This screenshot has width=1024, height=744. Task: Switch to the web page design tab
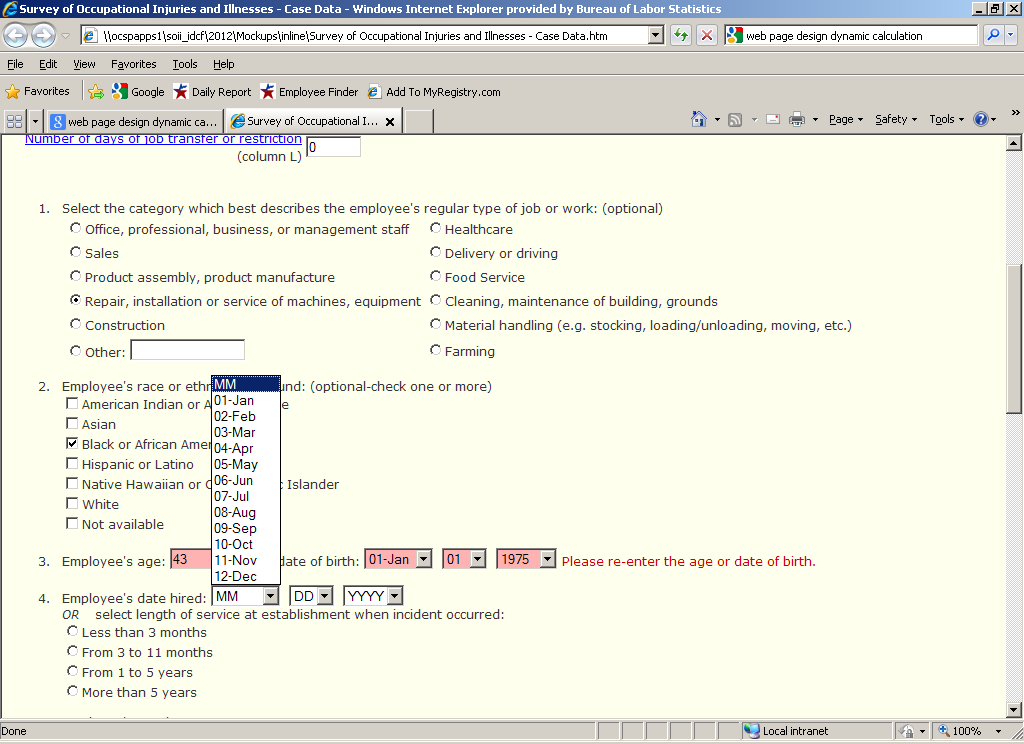(135, 121)
